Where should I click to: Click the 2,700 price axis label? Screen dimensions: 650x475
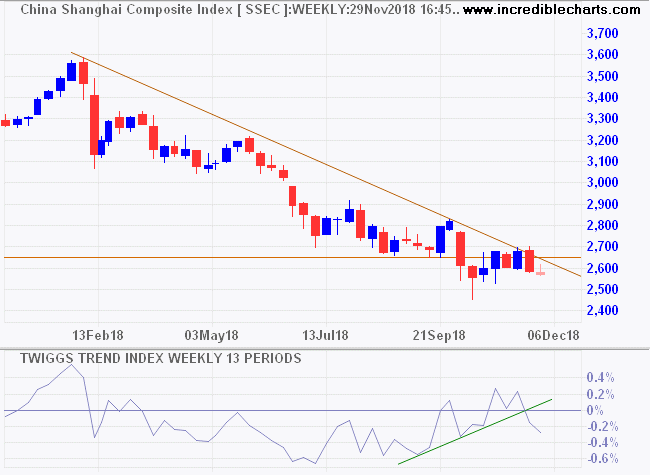point(602,247)
